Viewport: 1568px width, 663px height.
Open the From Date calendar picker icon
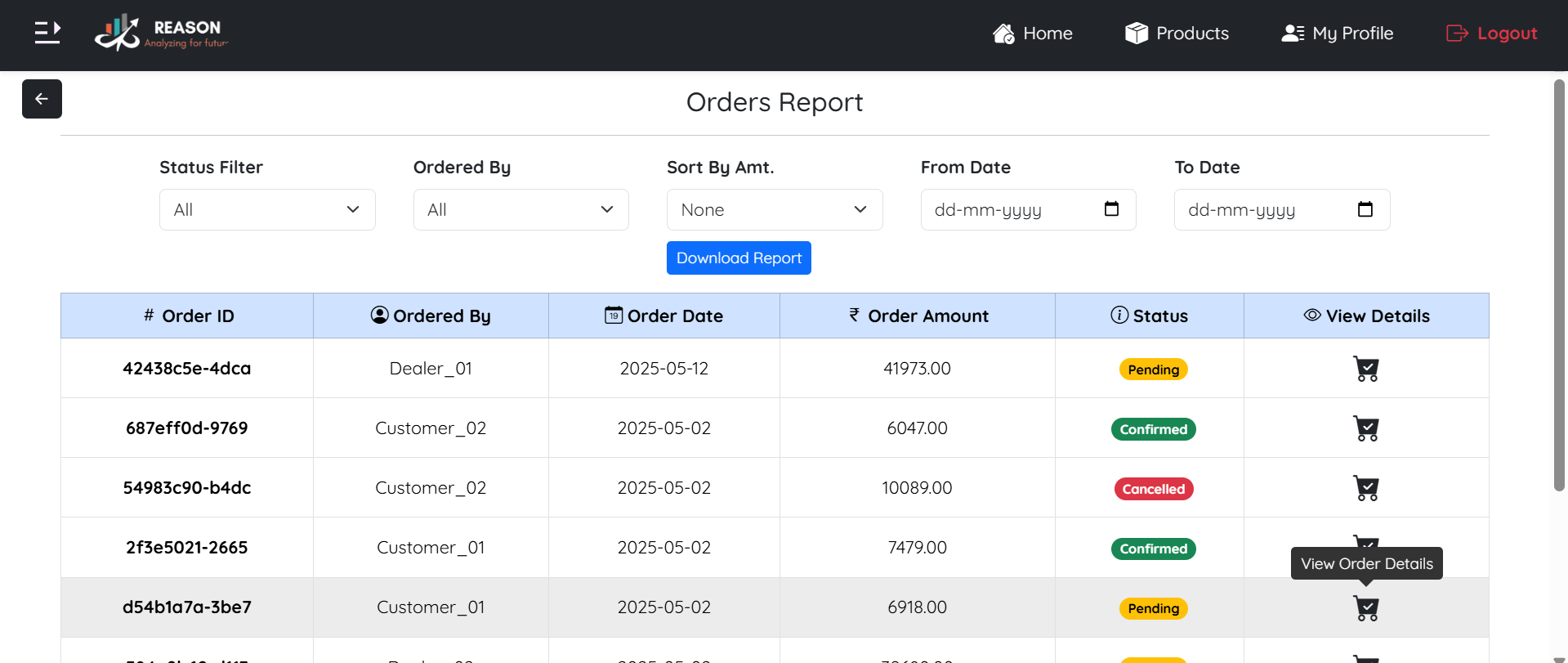pos(1111,209)
